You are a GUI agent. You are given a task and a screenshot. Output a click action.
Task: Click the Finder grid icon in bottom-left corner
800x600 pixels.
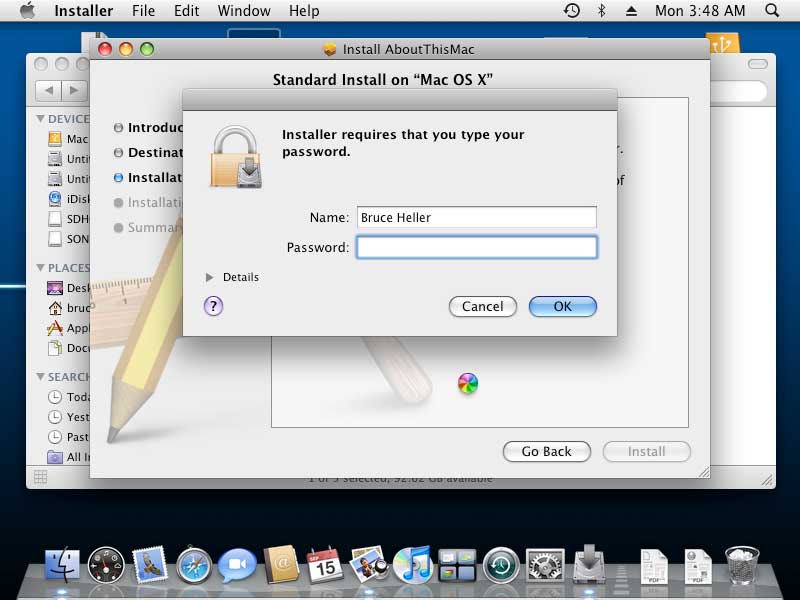point(40,477)
